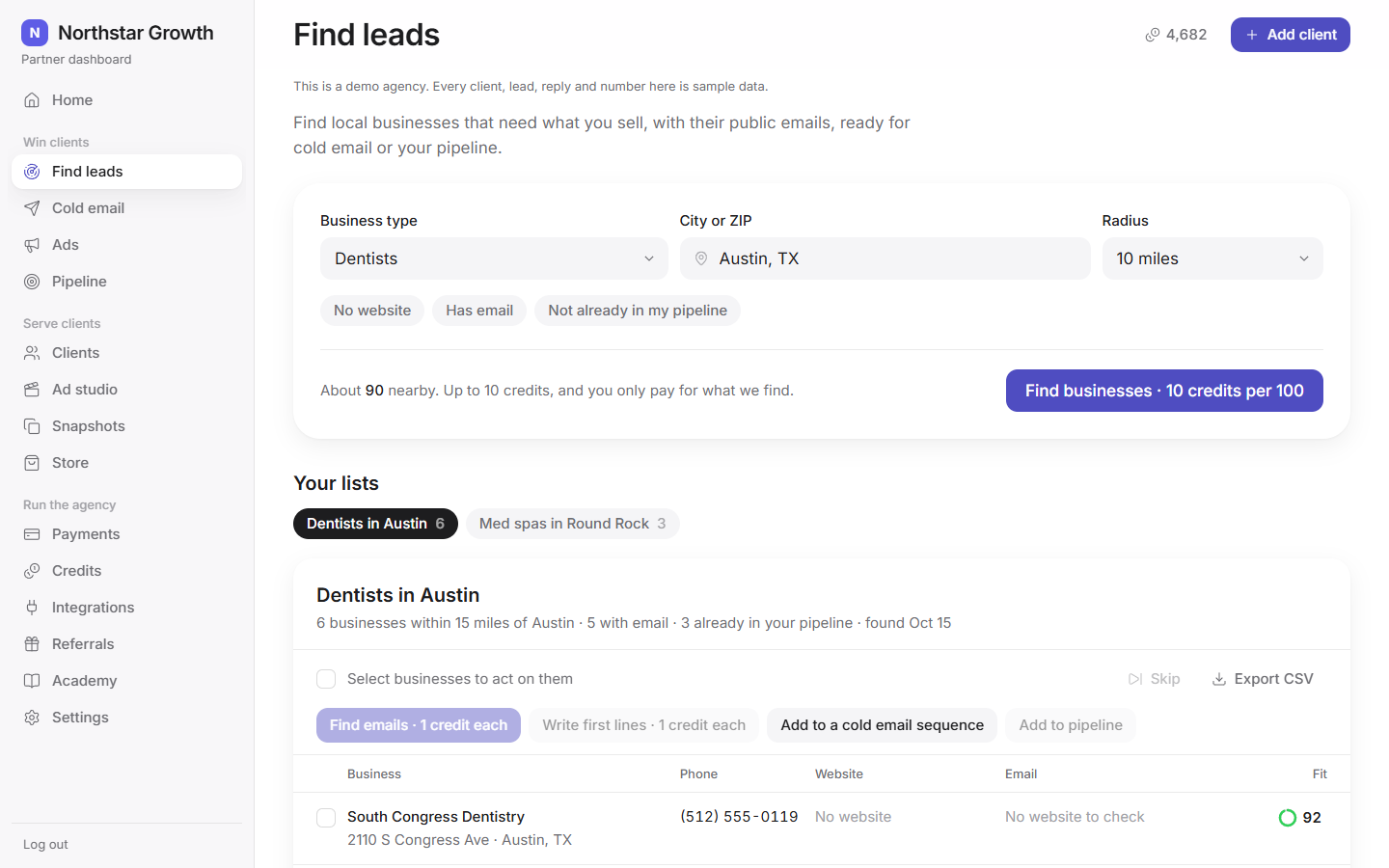This screenshot has width=1389, height=868.
Task: Click the Home house icon
Action: [32, 100]
